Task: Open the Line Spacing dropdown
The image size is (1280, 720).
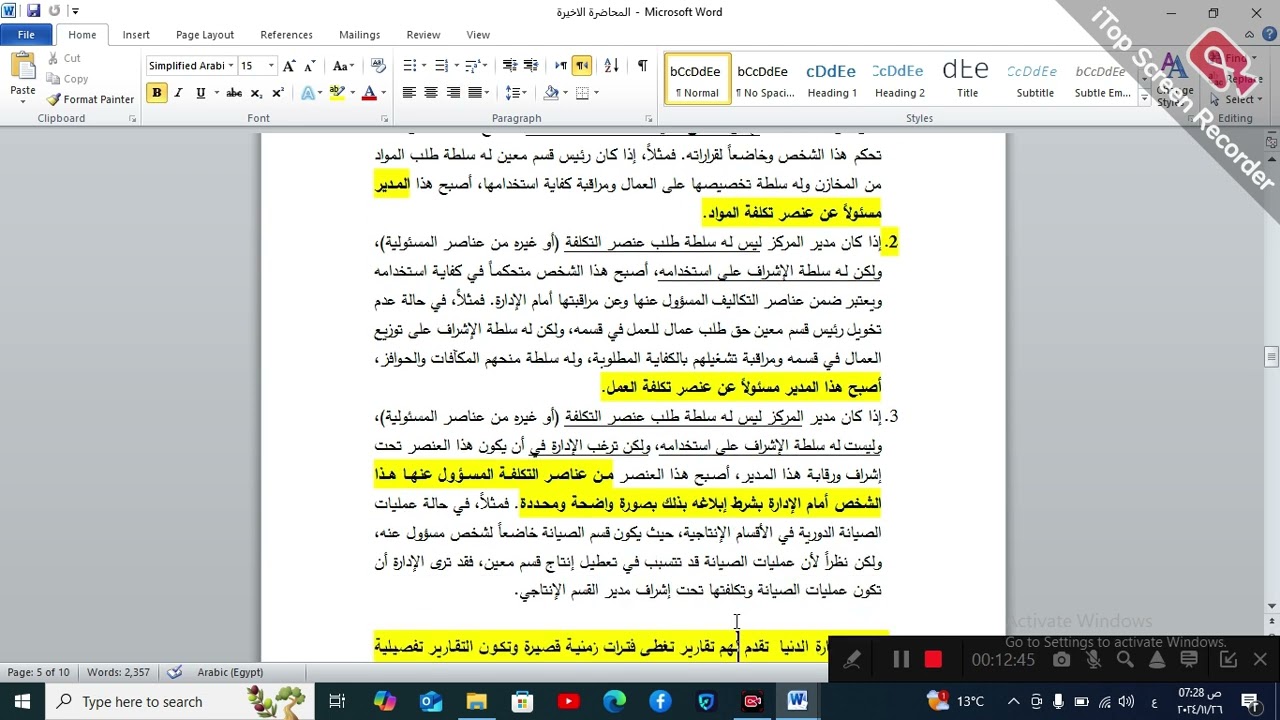Action: coord(516,93)
